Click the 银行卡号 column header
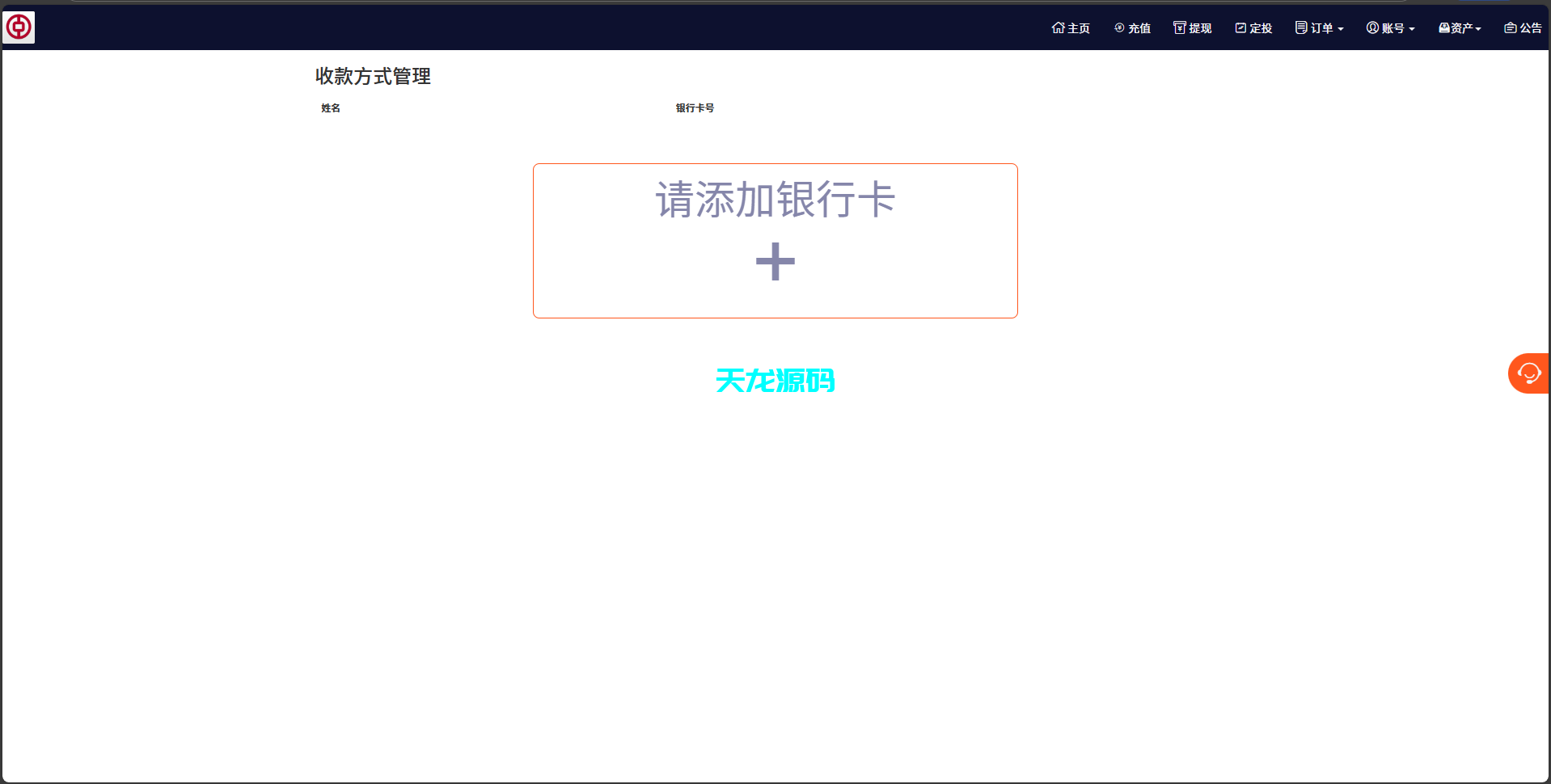The width and height of the screenshot is (1551, 784). 694,107
